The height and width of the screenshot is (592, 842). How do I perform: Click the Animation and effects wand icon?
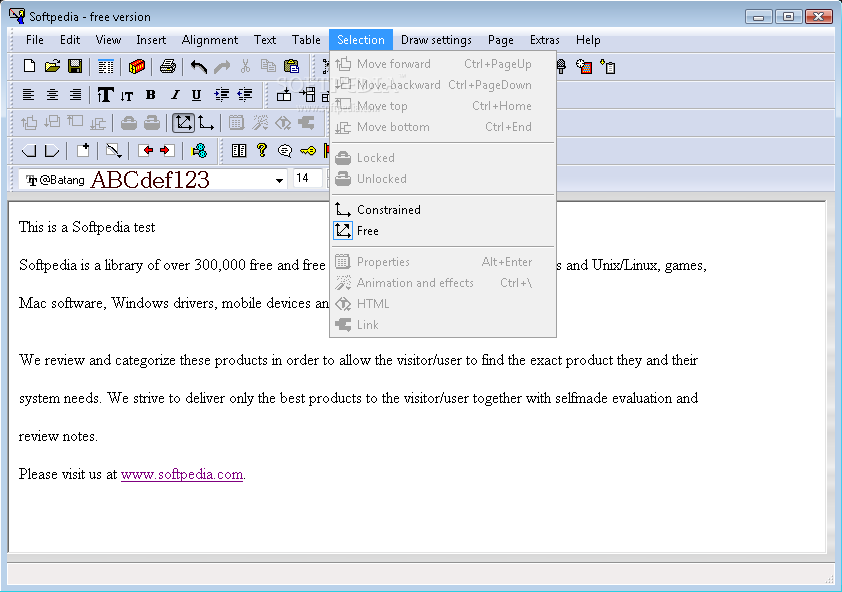260,123
